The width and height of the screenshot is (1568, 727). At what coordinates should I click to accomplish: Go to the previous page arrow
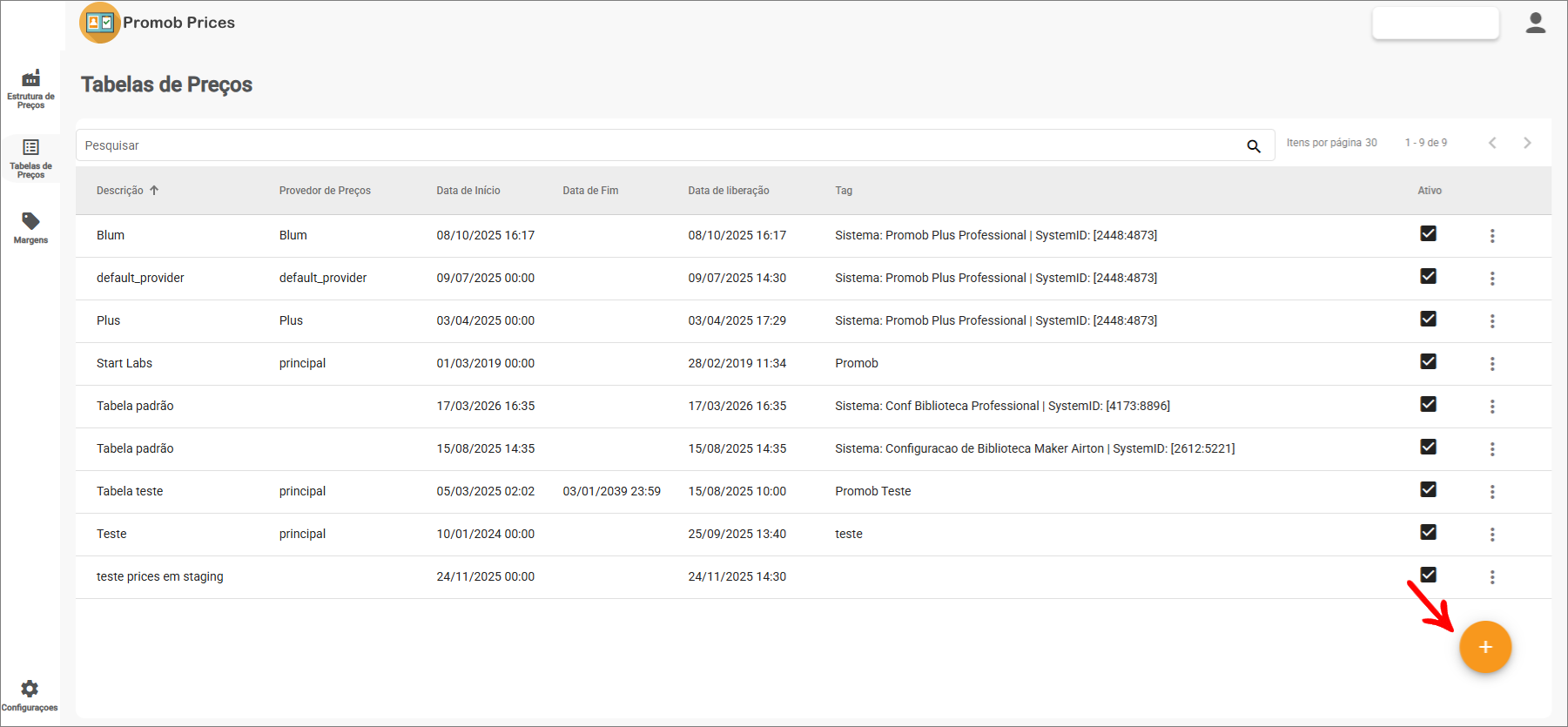pyautogui.click(x=1491, y=143)
